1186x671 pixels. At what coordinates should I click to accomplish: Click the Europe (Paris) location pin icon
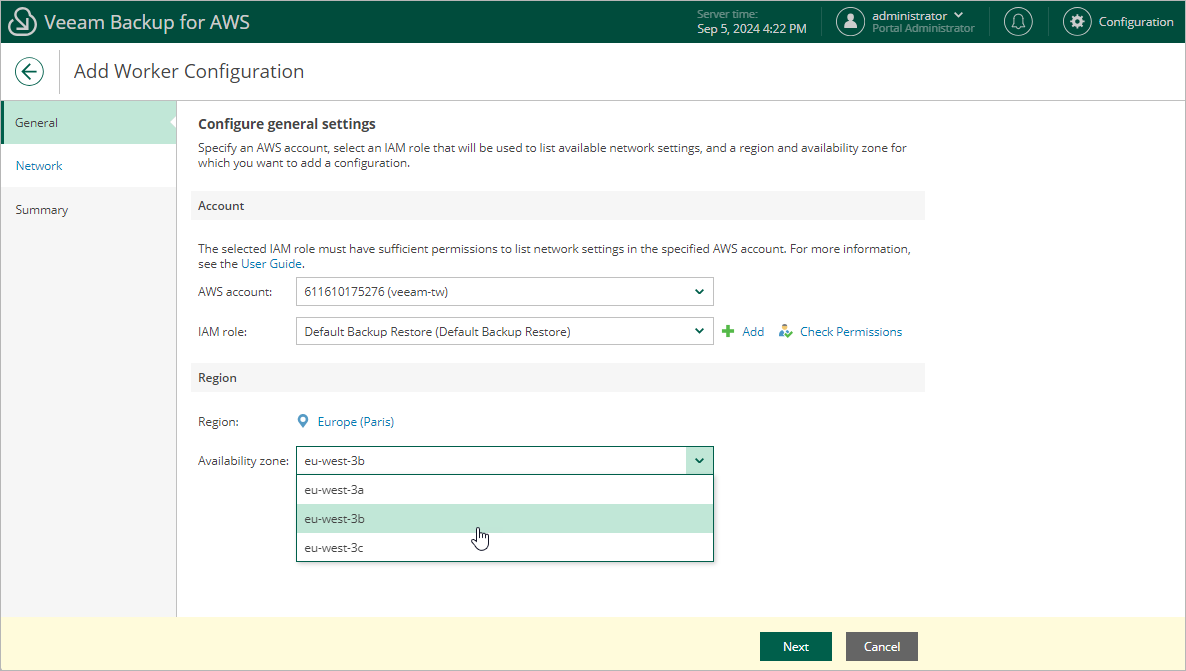[x=303, y=422]
